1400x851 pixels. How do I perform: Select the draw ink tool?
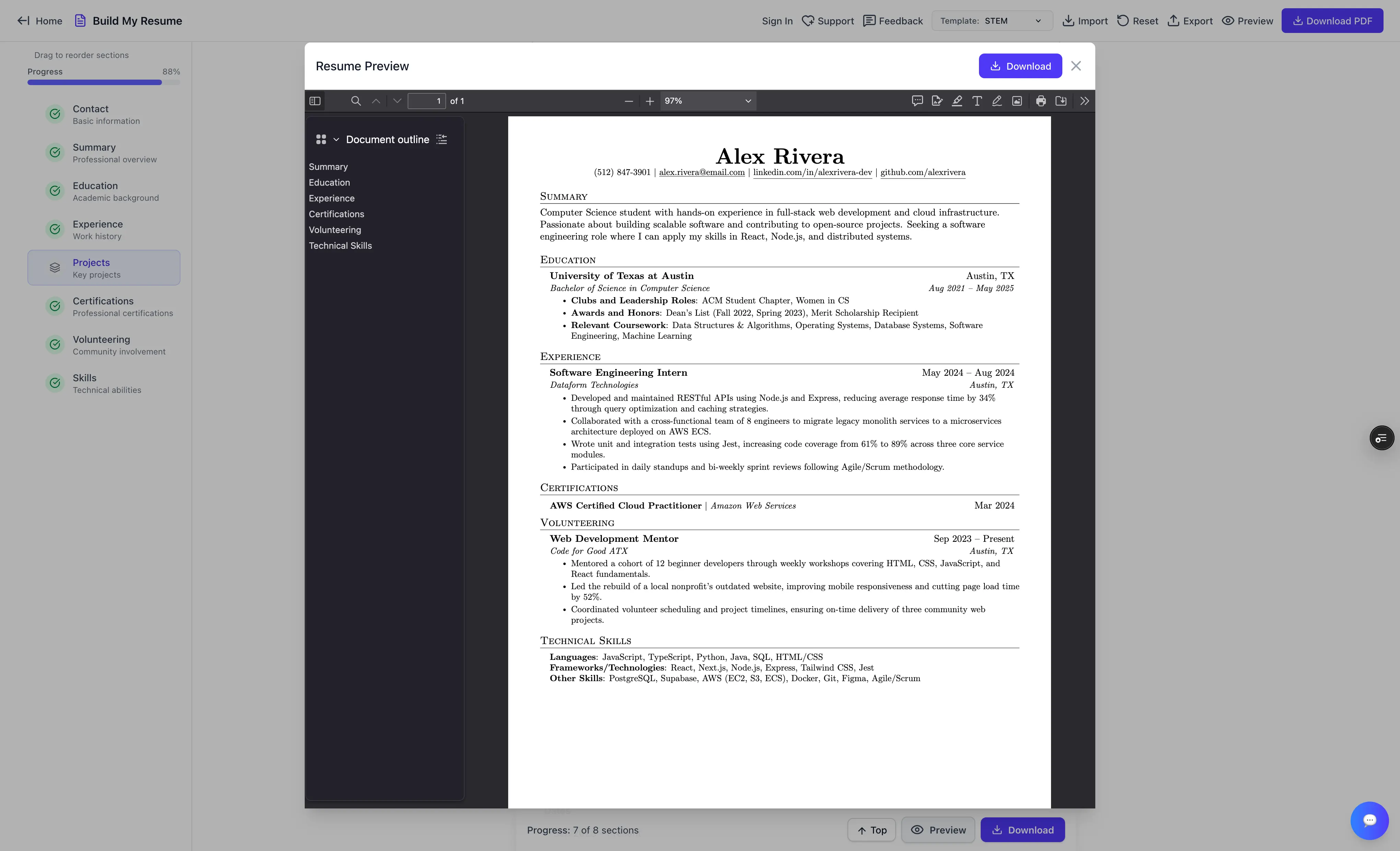[x=997, y=101]
